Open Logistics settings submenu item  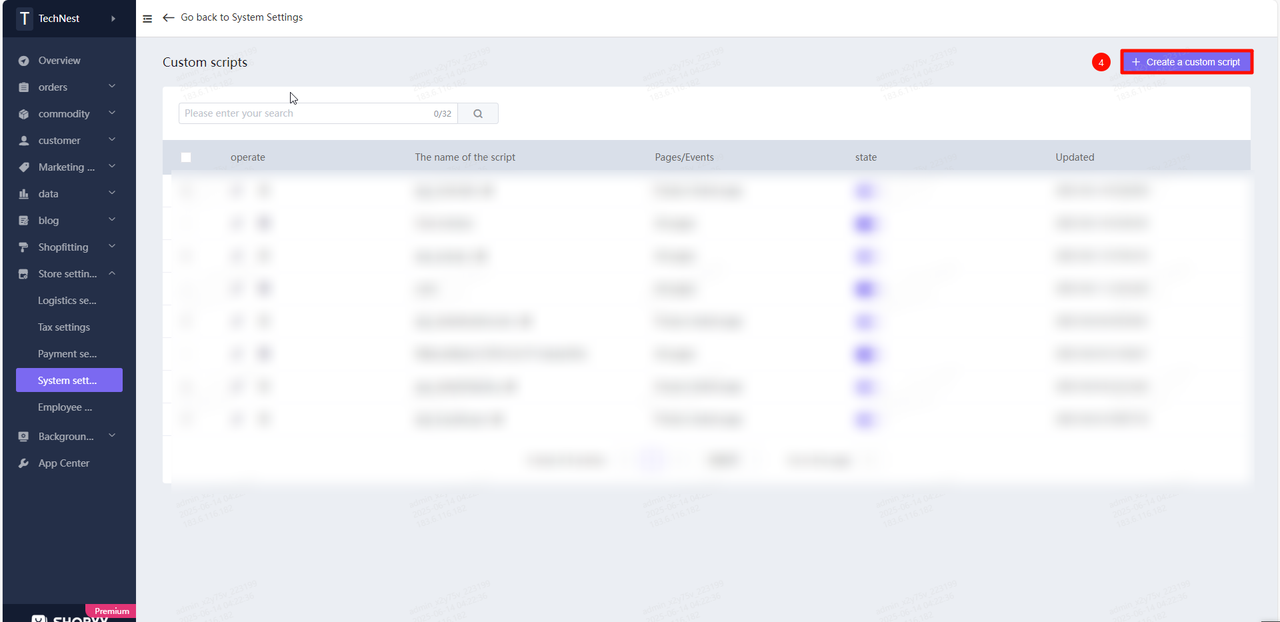tap(69, 300)
